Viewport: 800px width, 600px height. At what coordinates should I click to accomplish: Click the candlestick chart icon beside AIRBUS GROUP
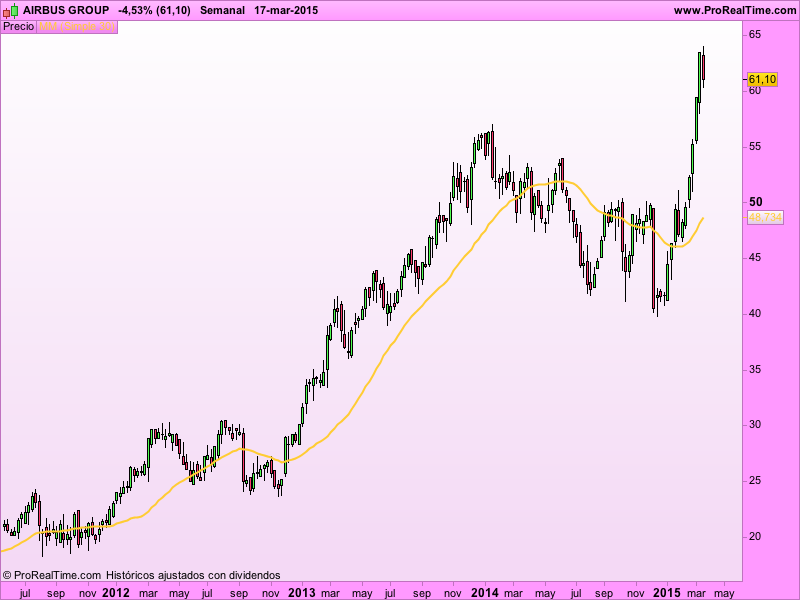pos(10,10)
